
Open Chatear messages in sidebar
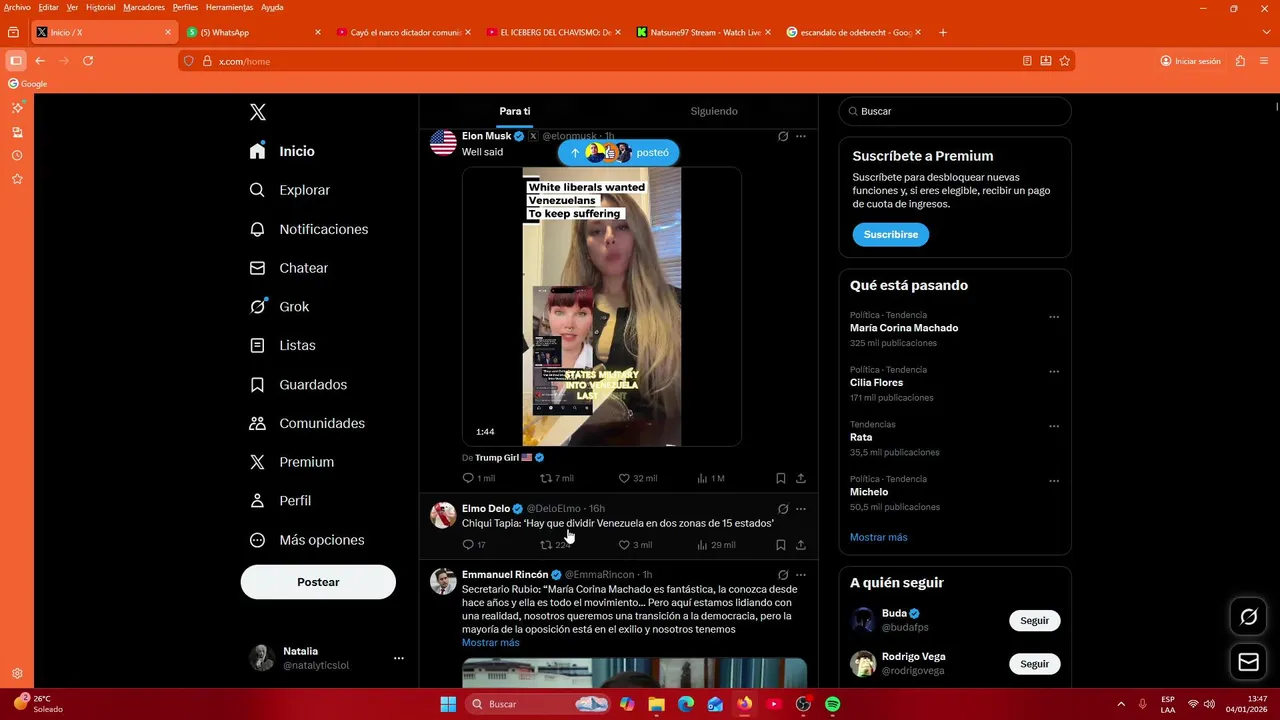coord(289,268)
